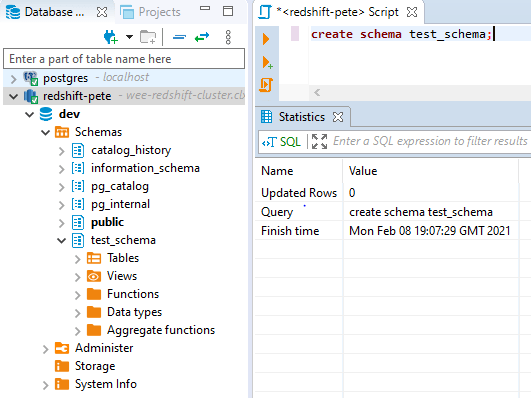This screenshot has height=398, width=531.
Task: Click the Schemas folder icon
Action: pyautogui.click(x=62, y=132)
